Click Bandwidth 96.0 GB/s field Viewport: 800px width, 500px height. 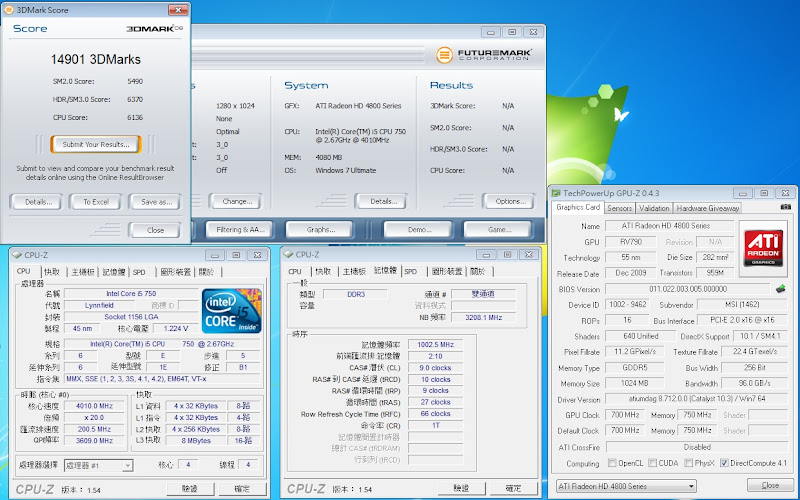(754, 384)
